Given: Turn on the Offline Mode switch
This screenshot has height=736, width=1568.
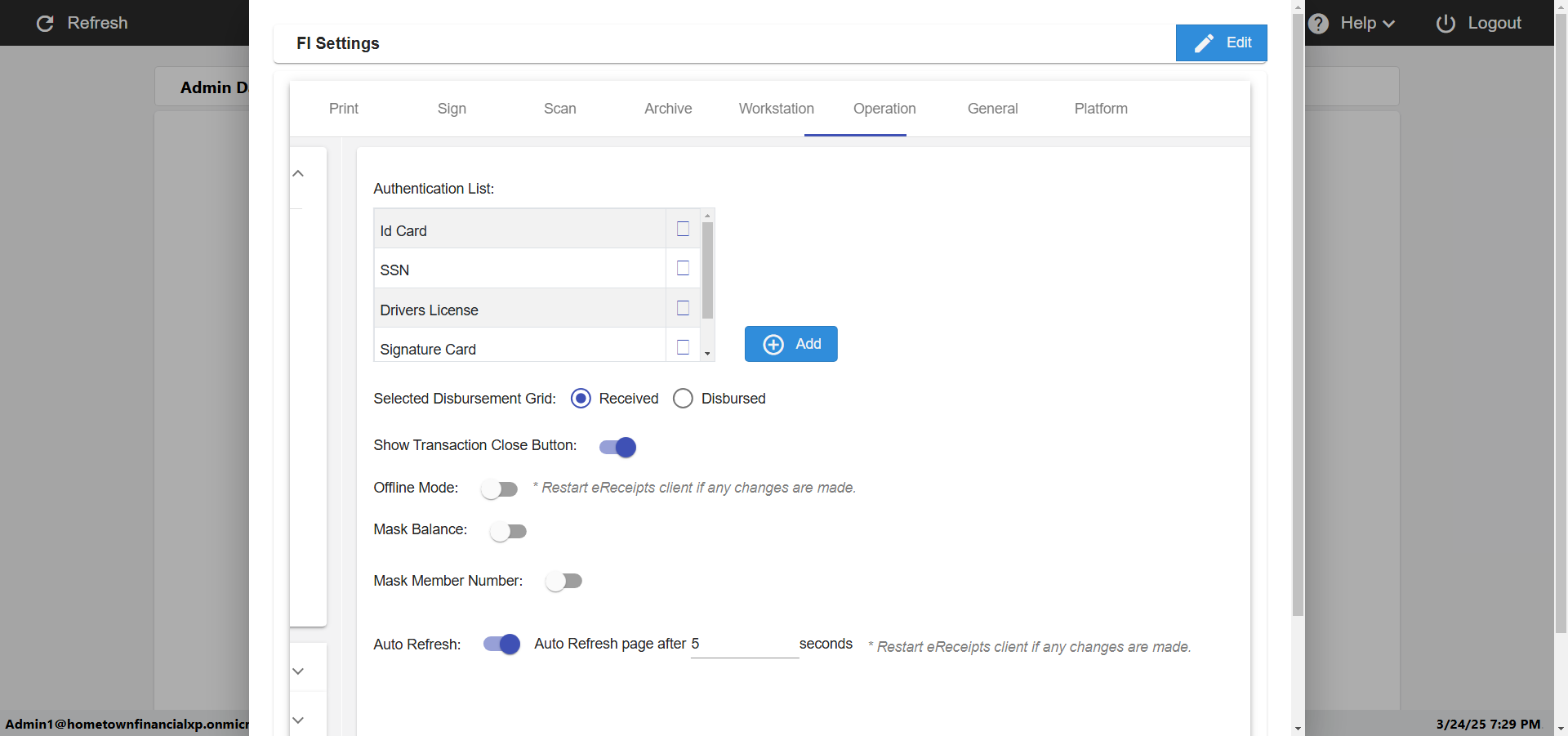Looking at the screenshot, I should point(499,489).
